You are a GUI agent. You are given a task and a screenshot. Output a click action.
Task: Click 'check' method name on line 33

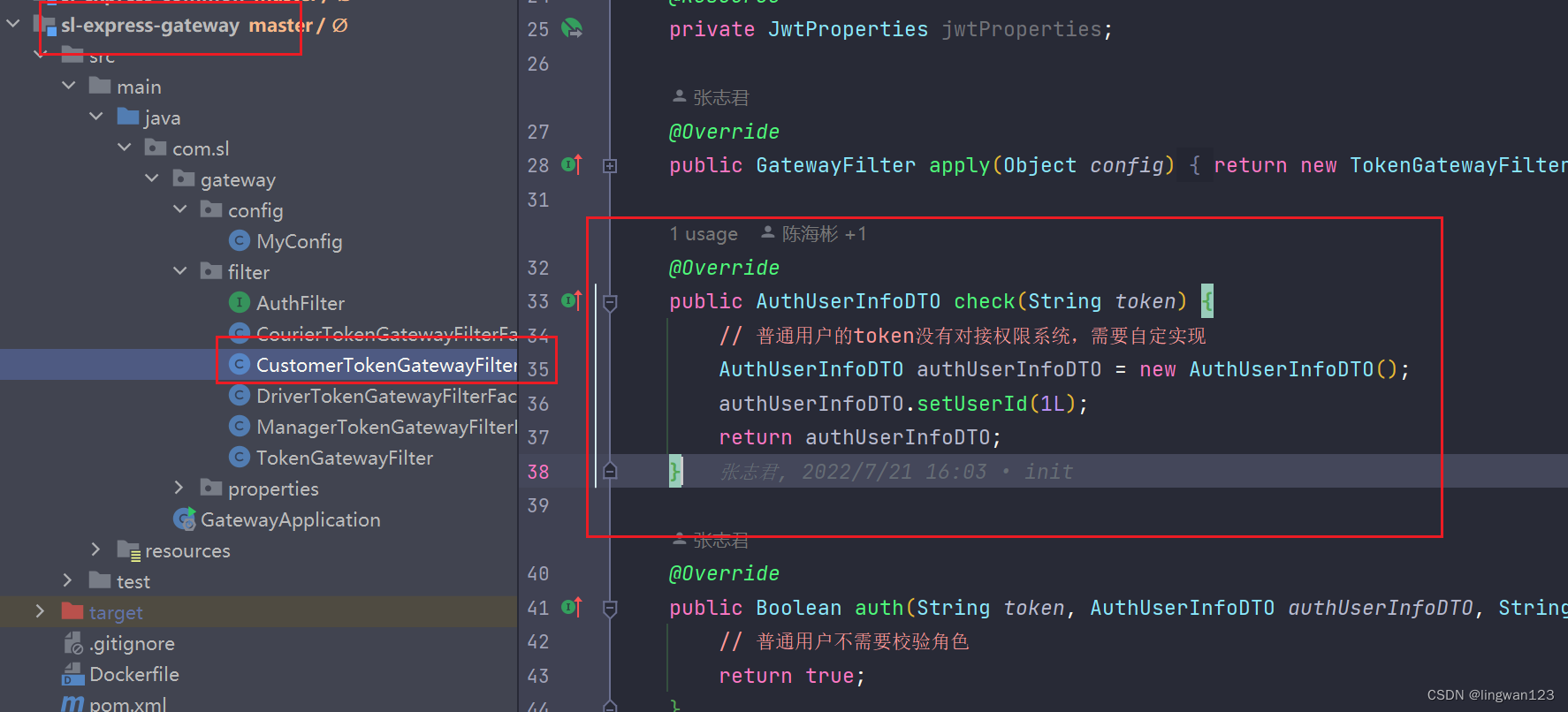985,301
